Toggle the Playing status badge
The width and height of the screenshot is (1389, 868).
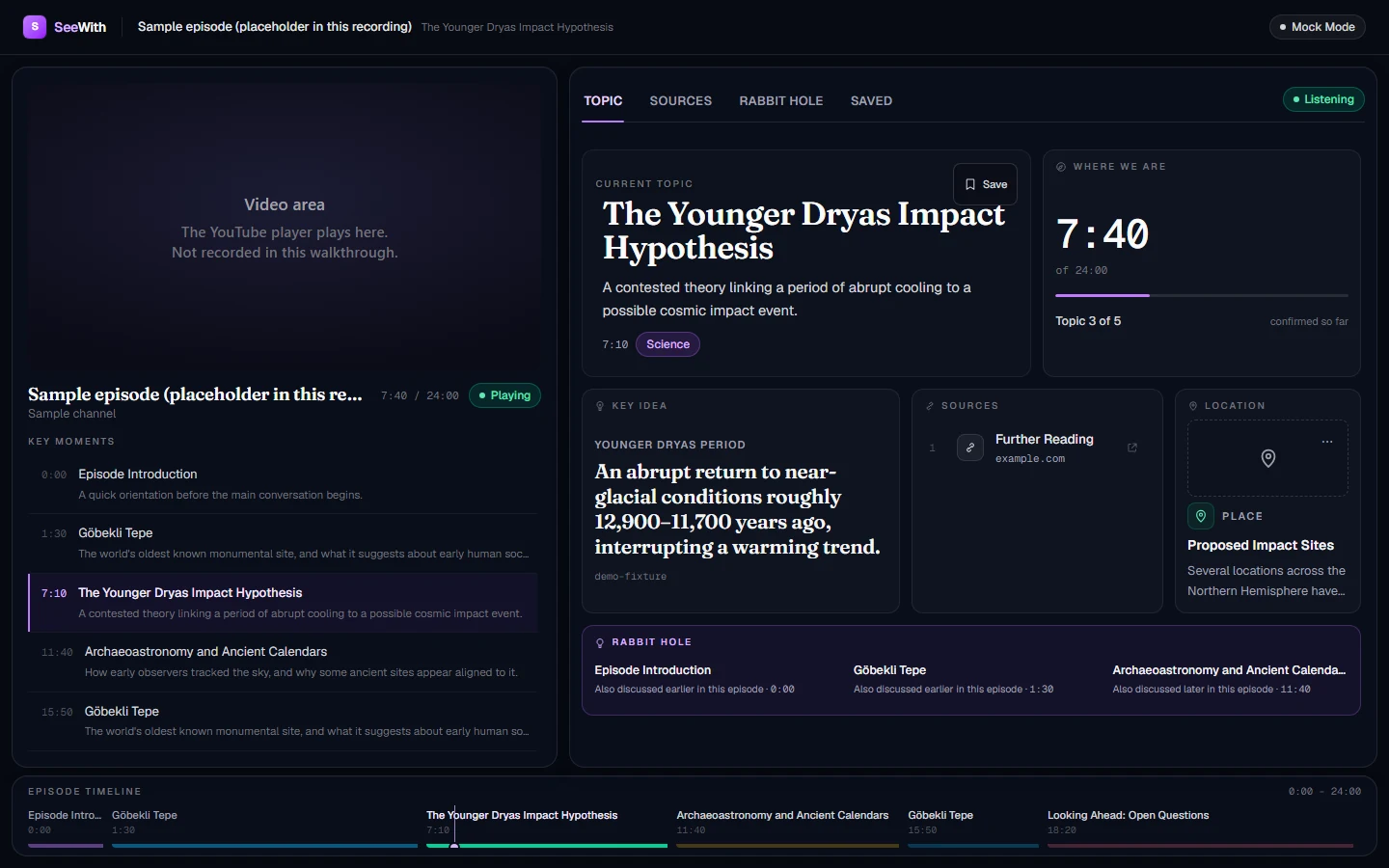tap(504, 395)
